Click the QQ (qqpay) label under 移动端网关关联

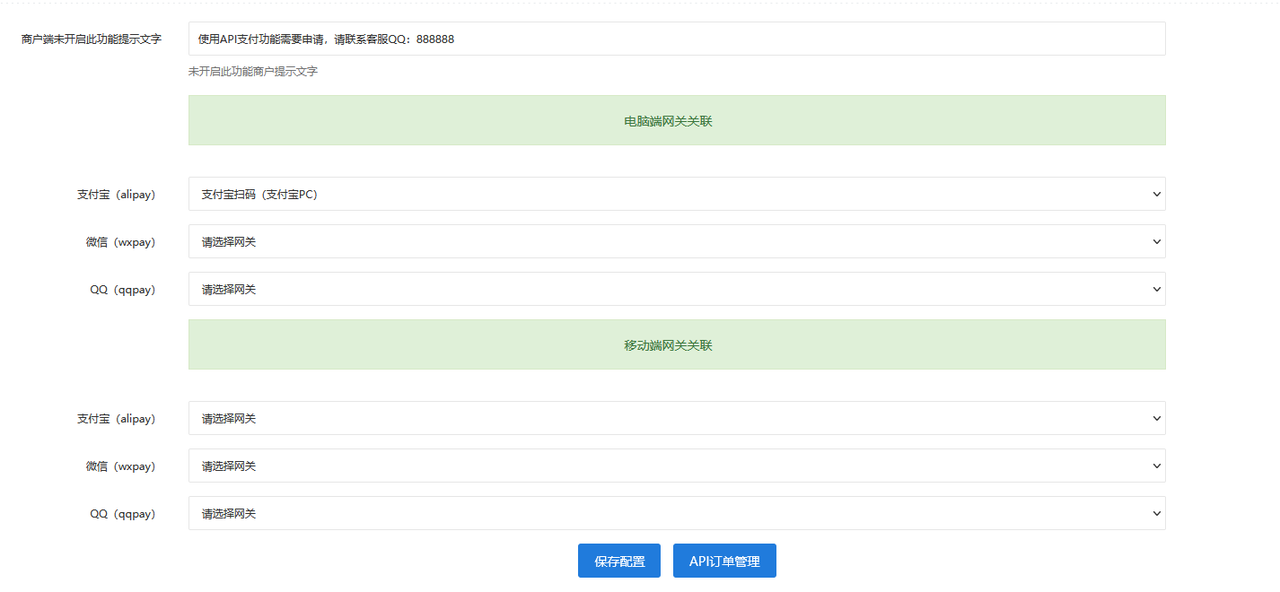[123, 514]
